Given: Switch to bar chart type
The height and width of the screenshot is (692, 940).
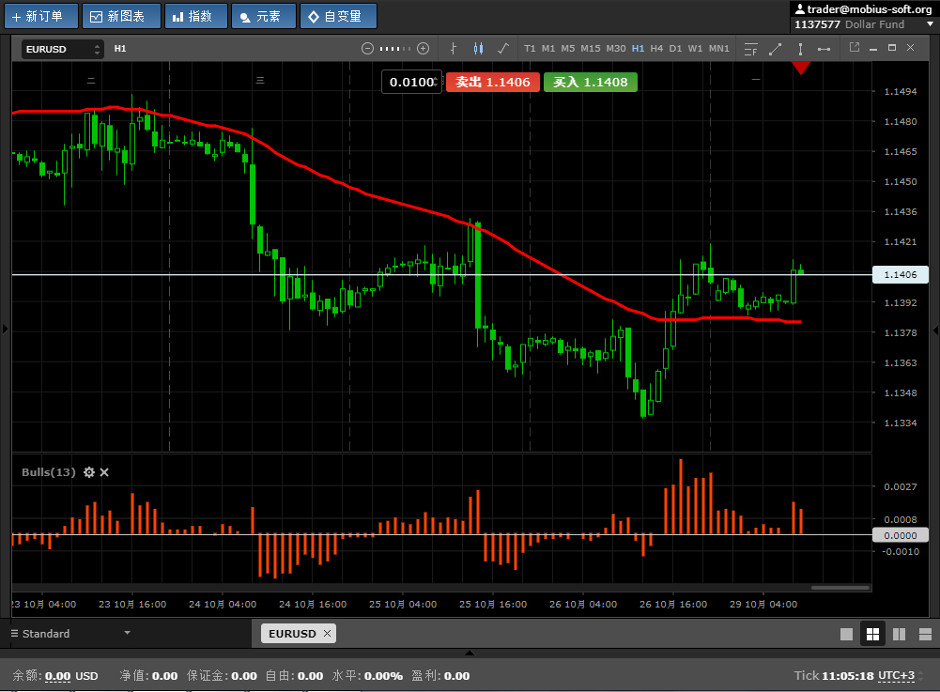Looking at the screenshot, I should tap(454, 48).
